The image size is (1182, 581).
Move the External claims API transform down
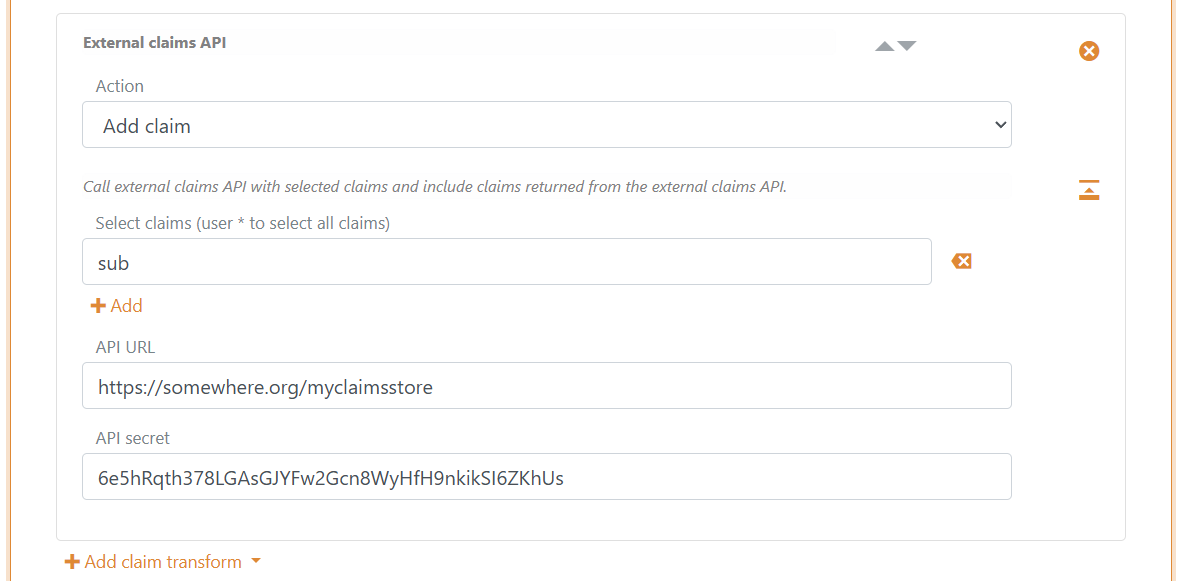coord(907,45)
